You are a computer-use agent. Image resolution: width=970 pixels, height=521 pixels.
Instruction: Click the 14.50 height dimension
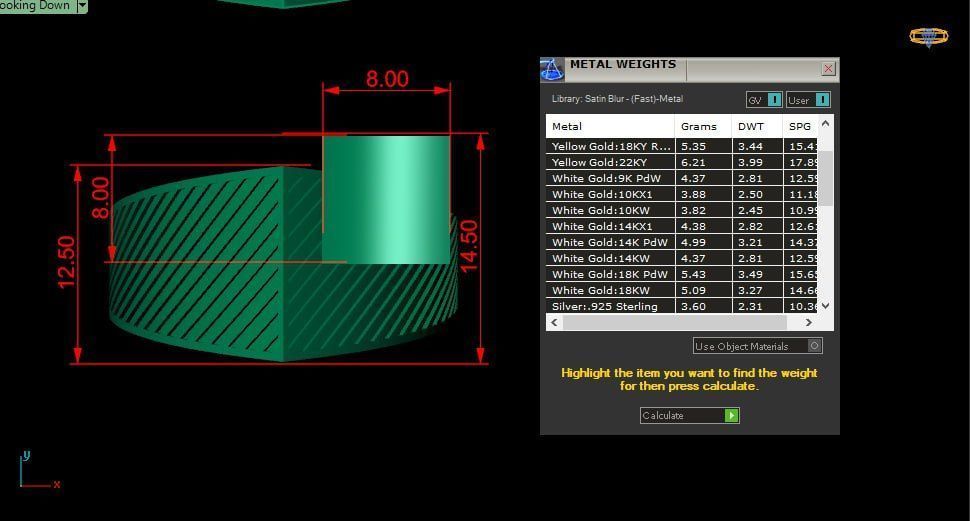468,246
